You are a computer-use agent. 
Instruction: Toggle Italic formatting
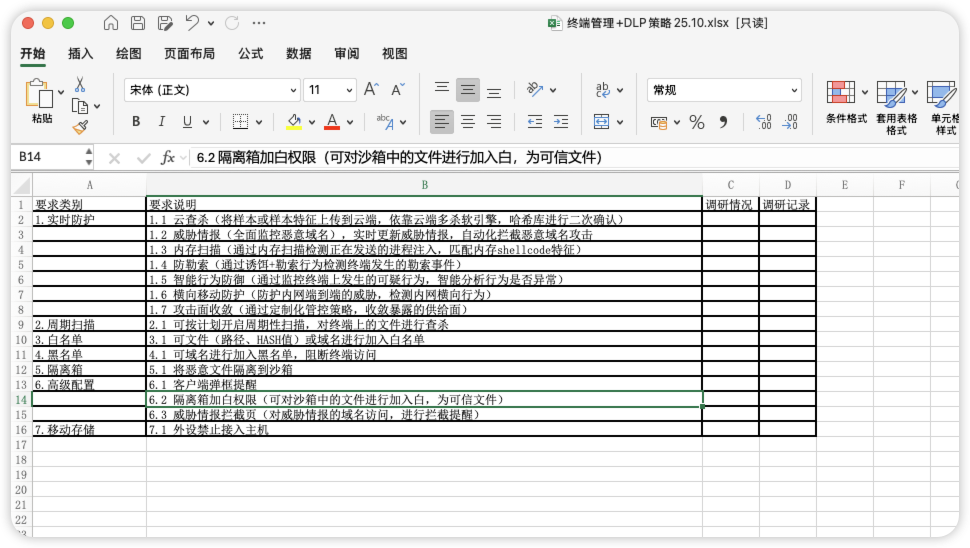coord(162,122)
